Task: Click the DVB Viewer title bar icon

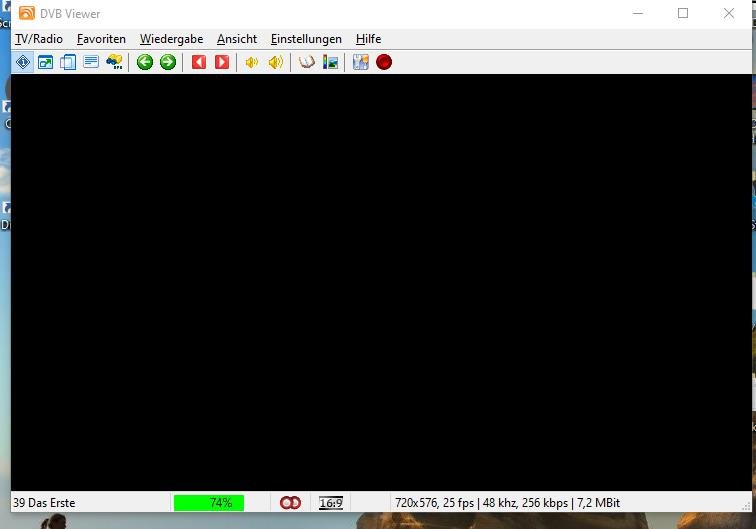Action: 27,14
